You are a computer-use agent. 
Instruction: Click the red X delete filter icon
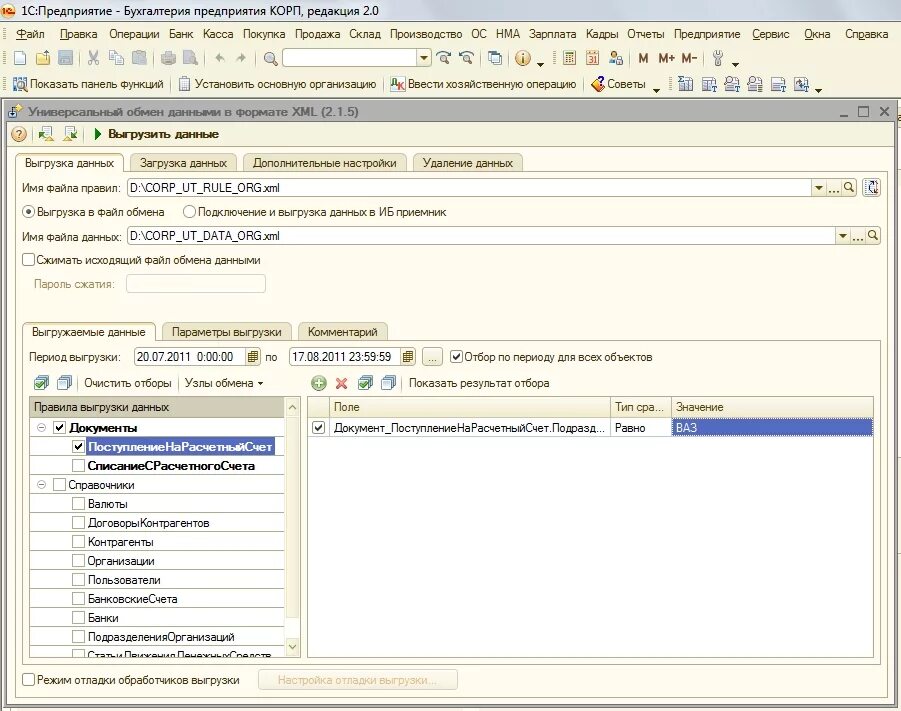tap(341, 383)
